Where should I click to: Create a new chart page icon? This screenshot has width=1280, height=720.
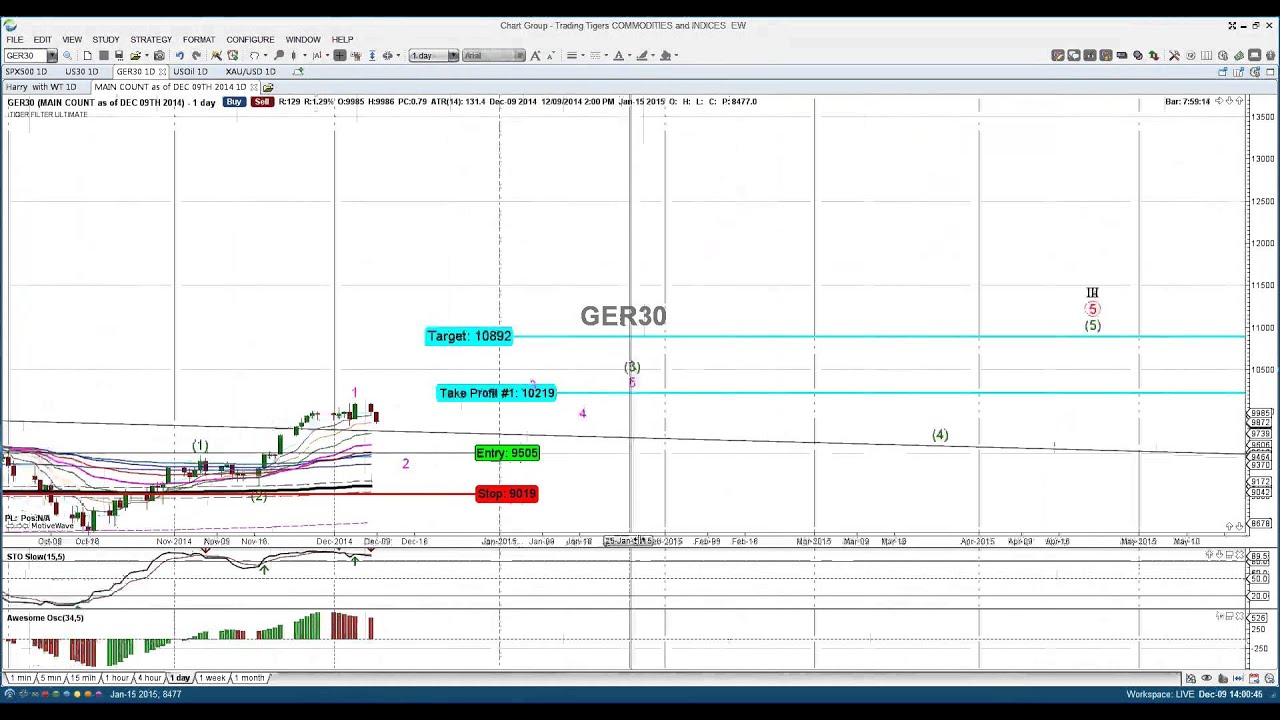pos(87,55)
